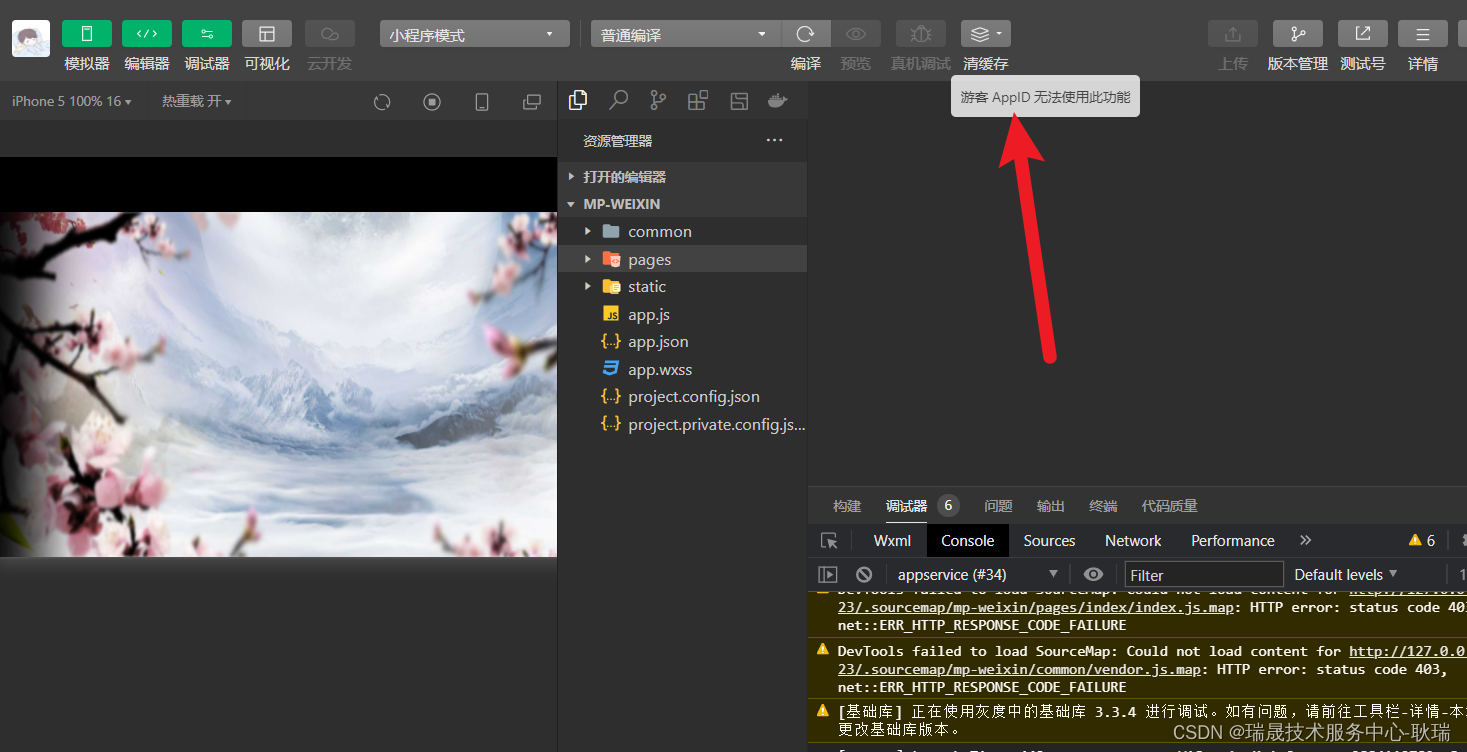
Task: Click the Real Device Debug (真机调试) bug icon
Action: 921,34
